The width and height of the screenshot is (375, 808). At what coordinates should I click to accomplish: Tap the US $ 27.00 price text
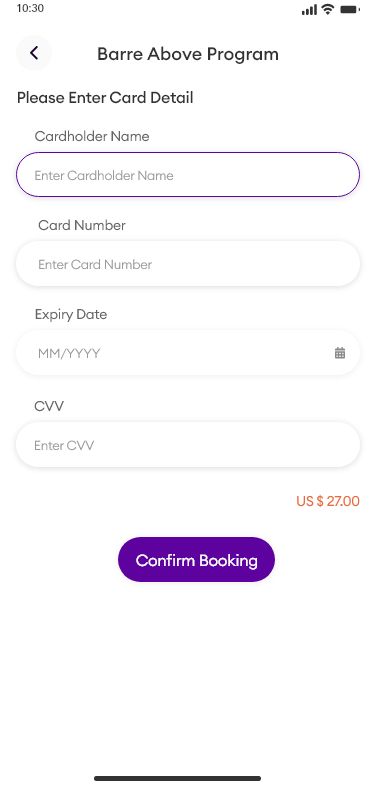tap(328, 501)
